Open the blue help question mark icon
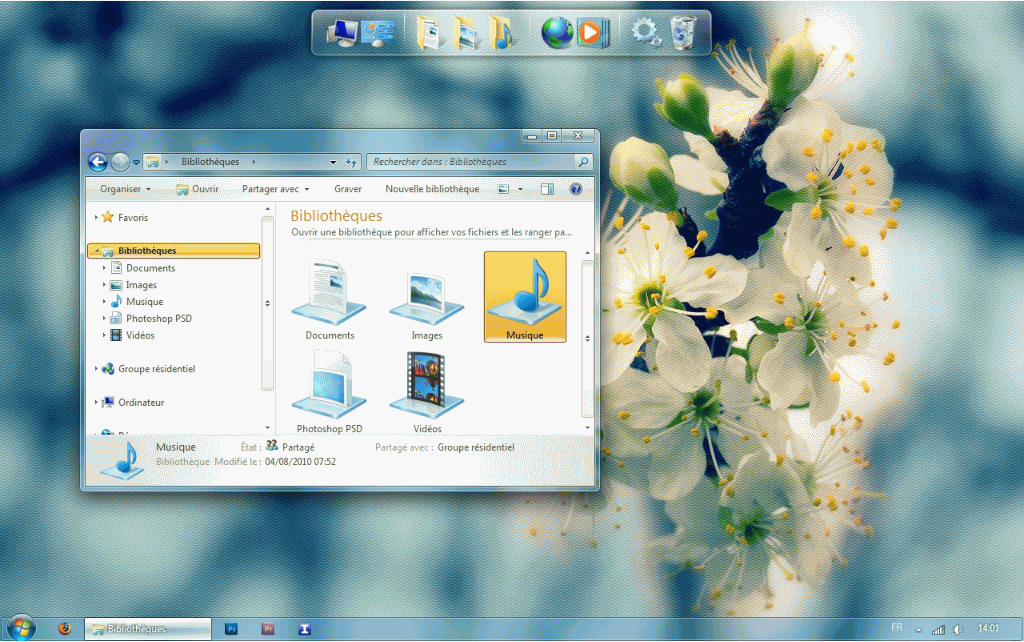1024x642 pixels. tap(575, 189)
